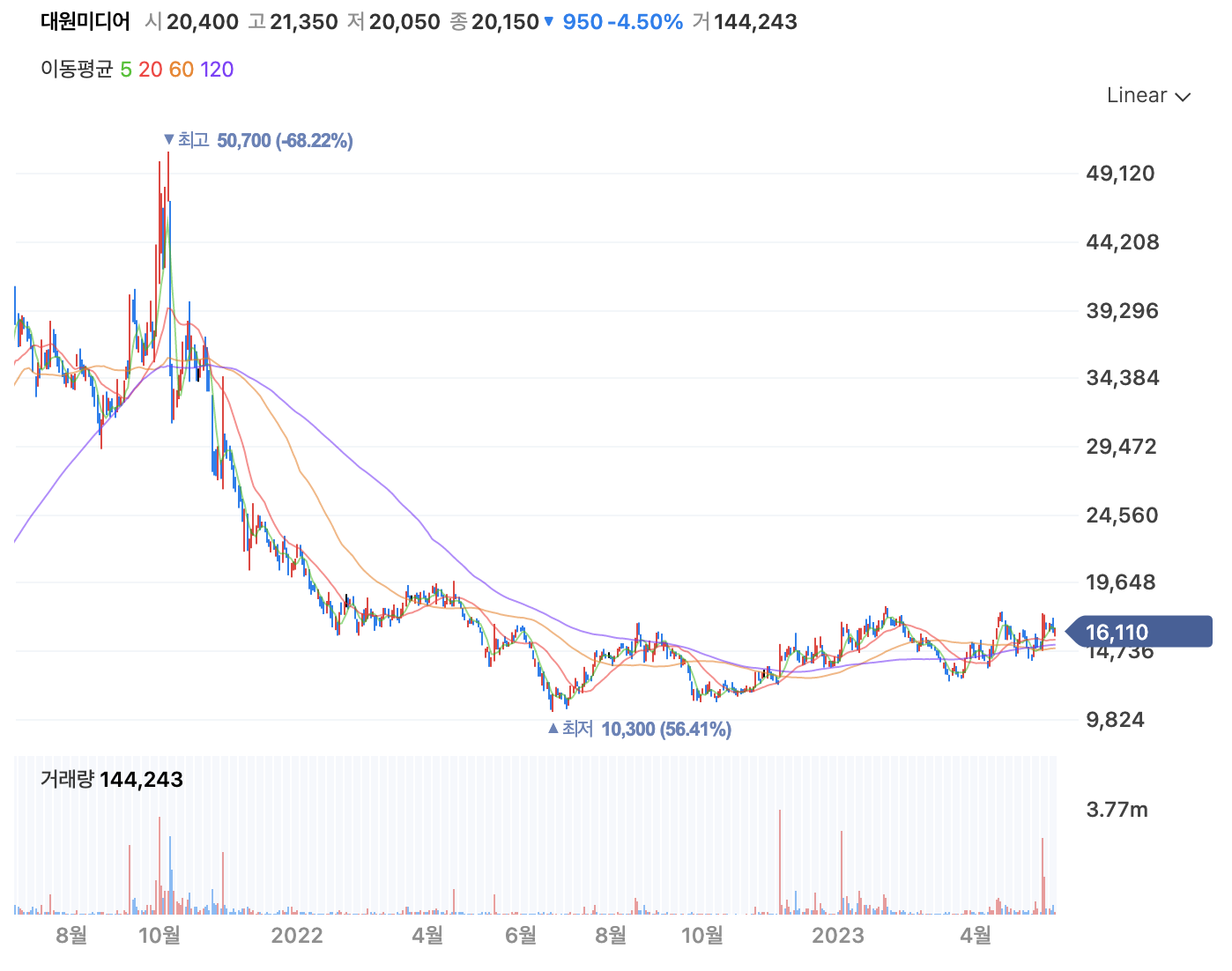The width and height of the screenshot is (1232, 971).
Task: Click the 39,296 price axis label
Action: tap(1123, 311)
